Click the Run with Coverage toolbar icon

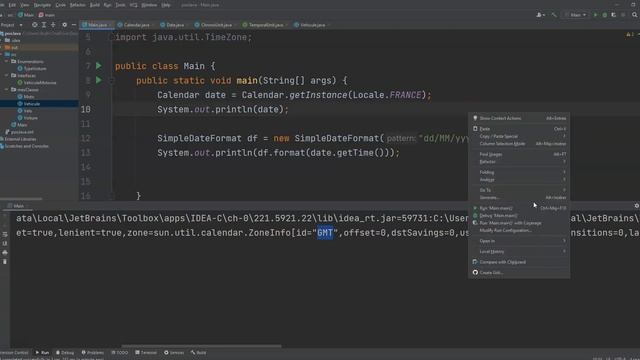(x=613, y=15)
